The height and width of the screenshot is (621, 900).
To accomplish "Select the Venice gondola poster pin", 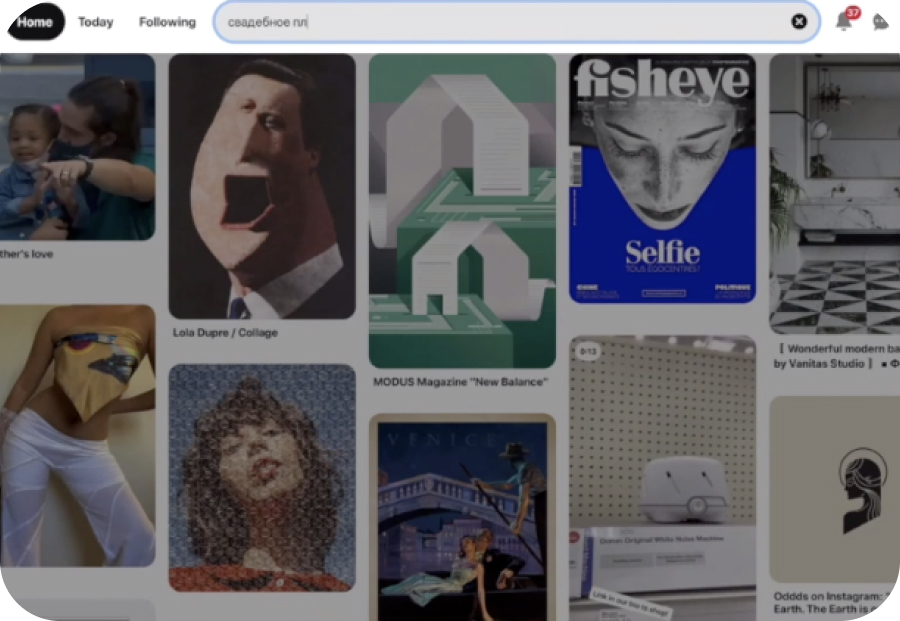I will [x=462, y=515].
